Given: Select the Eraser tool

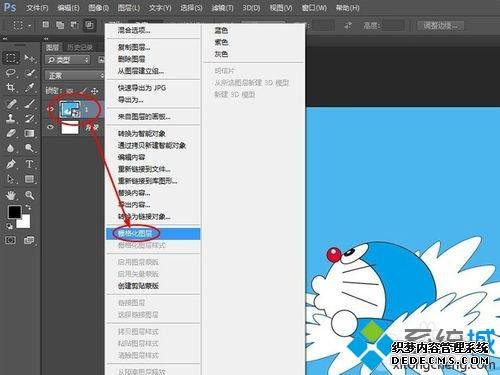Looking at the screenshot, I should tap(11, 133).
